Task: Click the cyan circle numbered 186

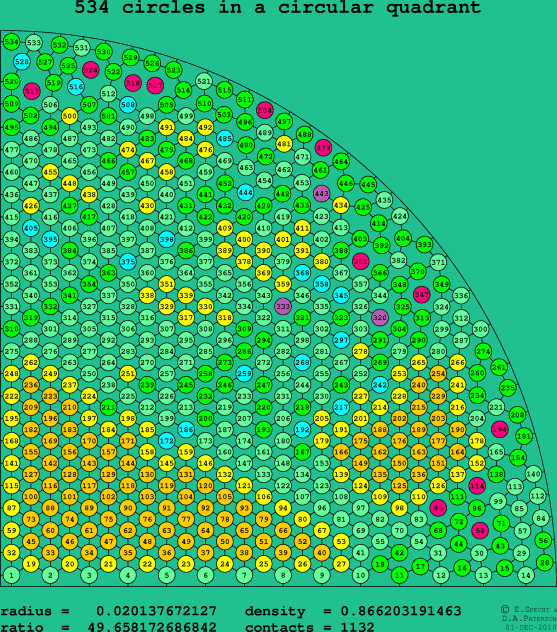Action: 186,430
